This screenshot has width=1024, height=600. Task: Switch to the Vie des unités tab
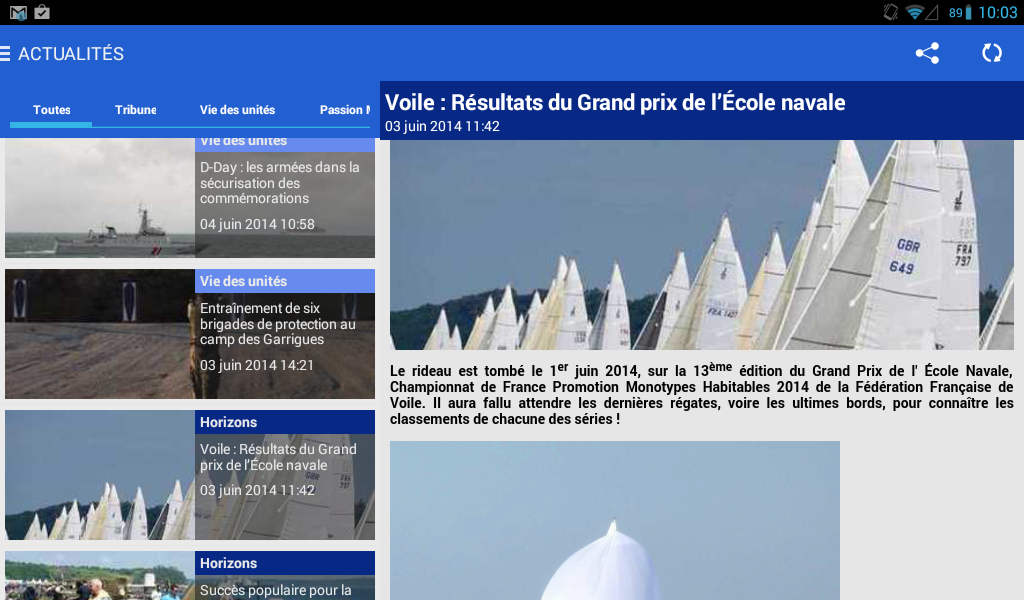pos(237,110)
